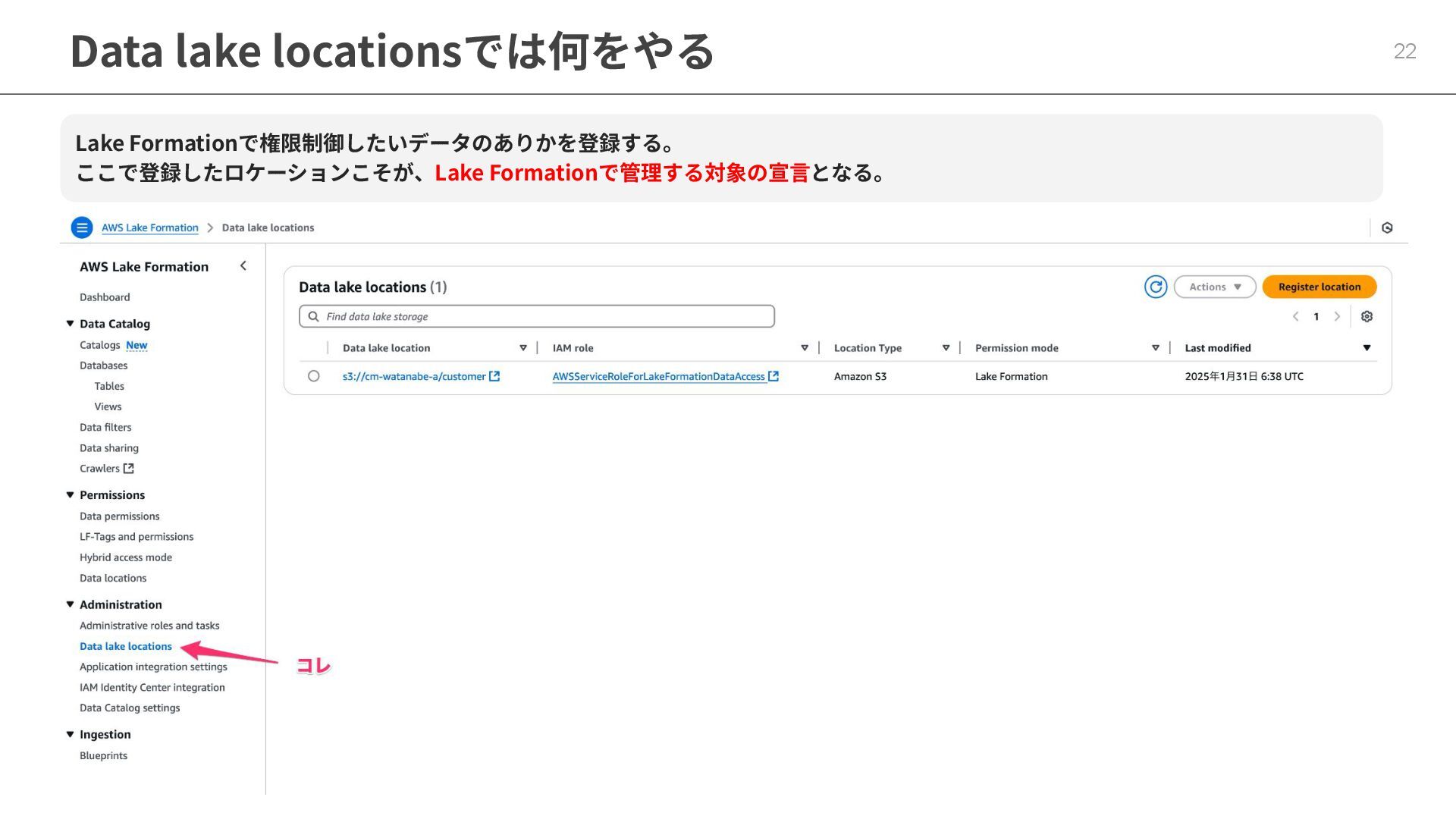Sort by Data lake location column arrow
This screenshot has height=819, width=1456.
tap(523, 348)
